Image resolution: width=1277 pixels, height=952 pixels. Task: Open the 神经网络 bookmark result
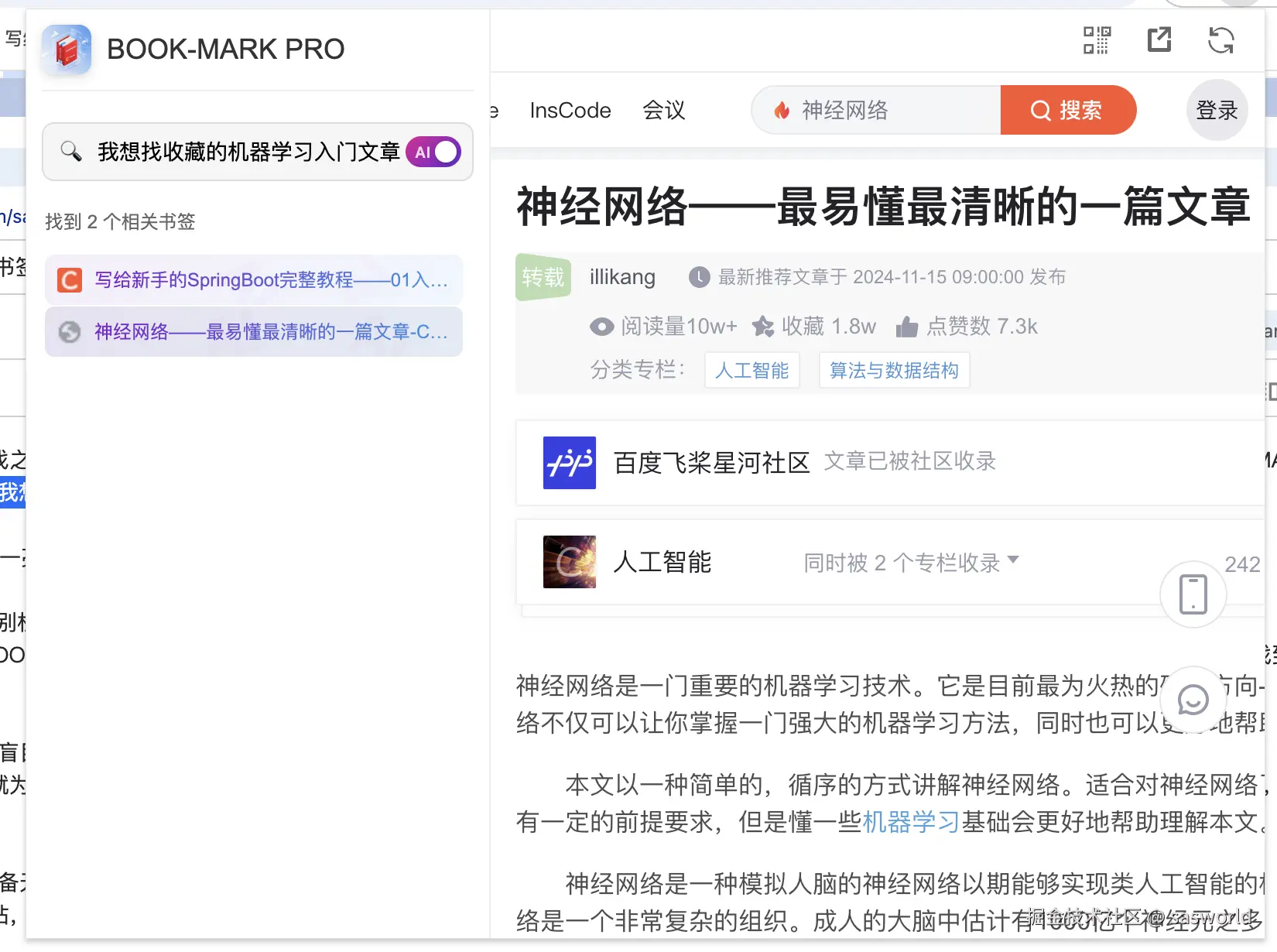pyautogui.click(x=254, y=331)
